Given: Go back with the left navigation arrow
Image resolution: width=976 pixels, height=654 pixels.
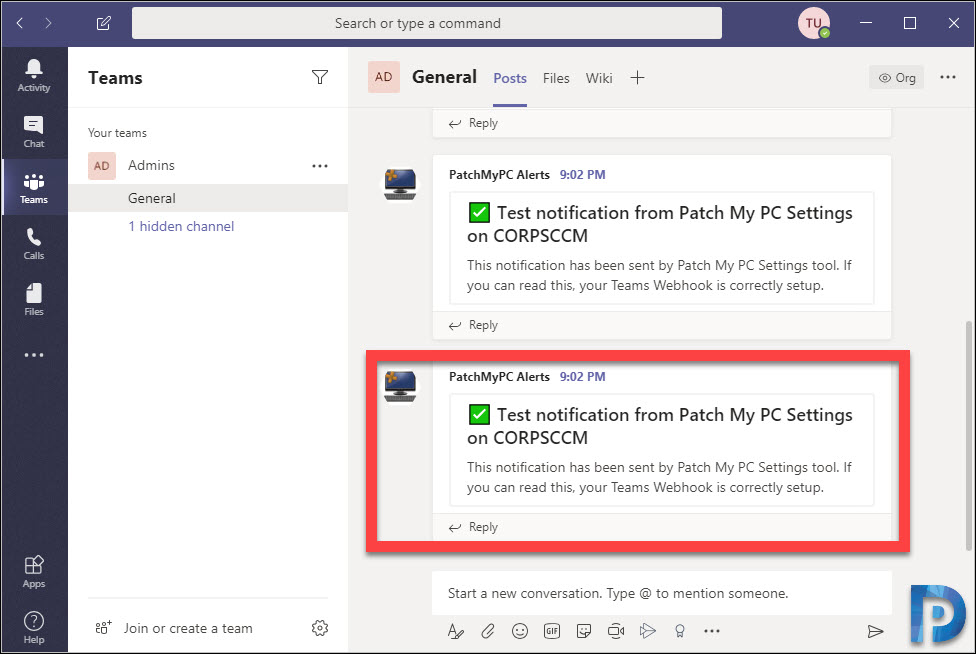Looking at the screenshot, I should (x=20, y=24).
